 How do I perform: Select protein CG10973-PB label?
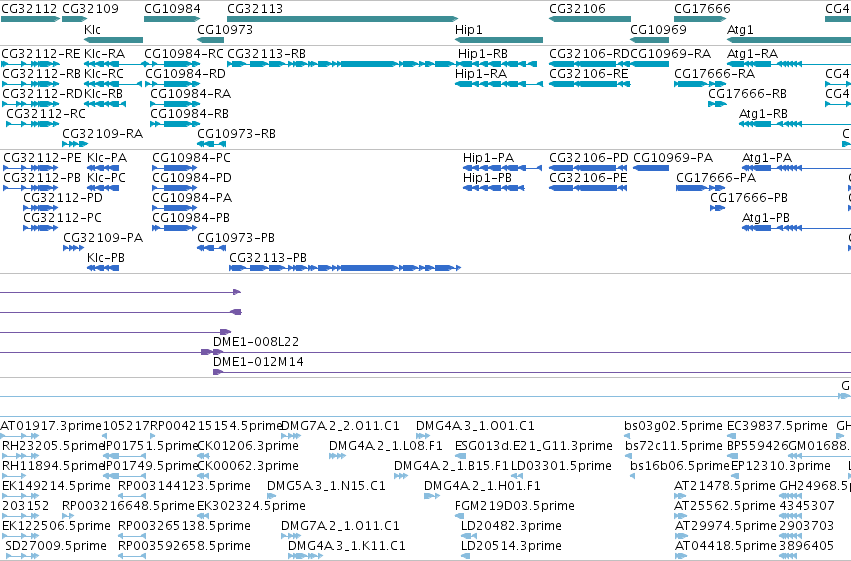coord(236,238)
